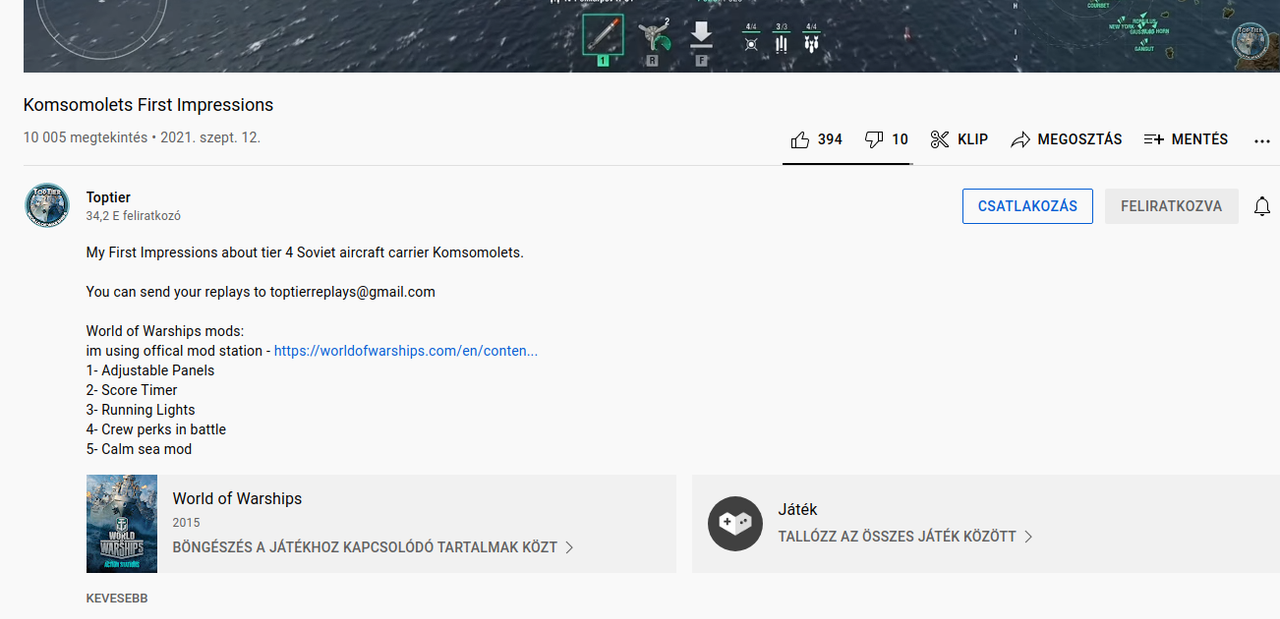Click the chevron after Böngészés tartalmak között
Viewport: 1280px width, 619px height.
[569, 548]
